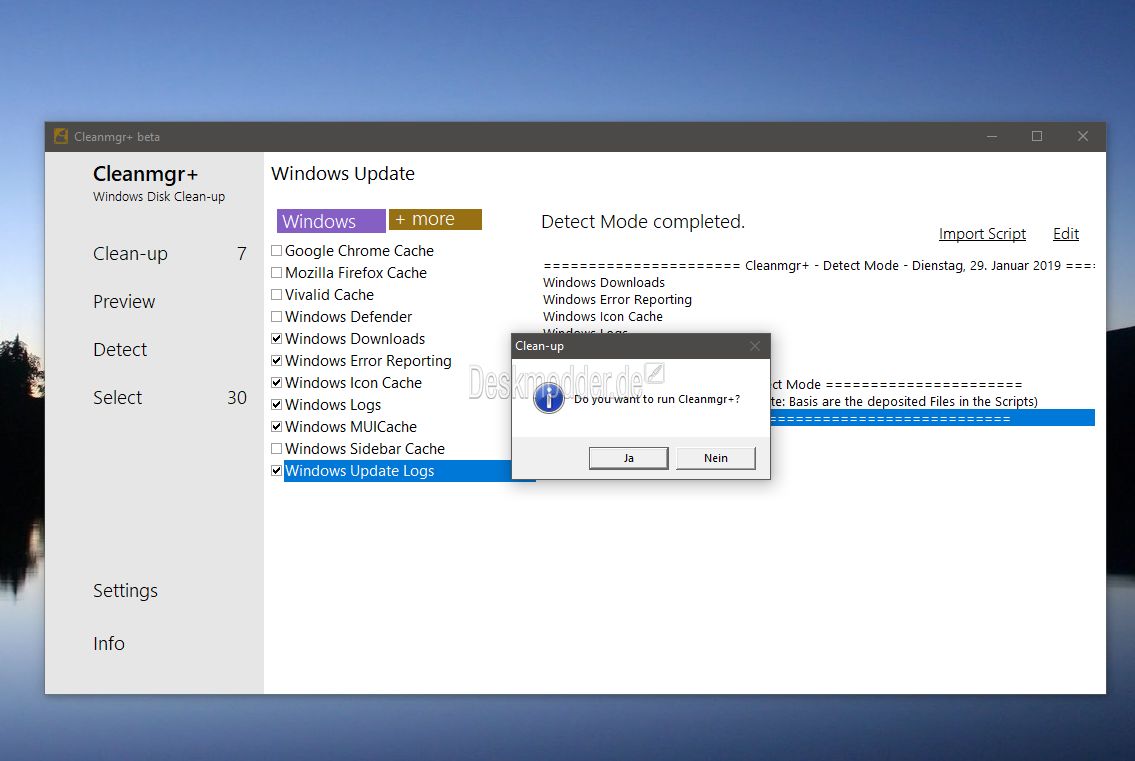Maximize the Cleanmgr+ beta window
The width and height of the screenshot is (1135, 761).
pos(1037,136)
